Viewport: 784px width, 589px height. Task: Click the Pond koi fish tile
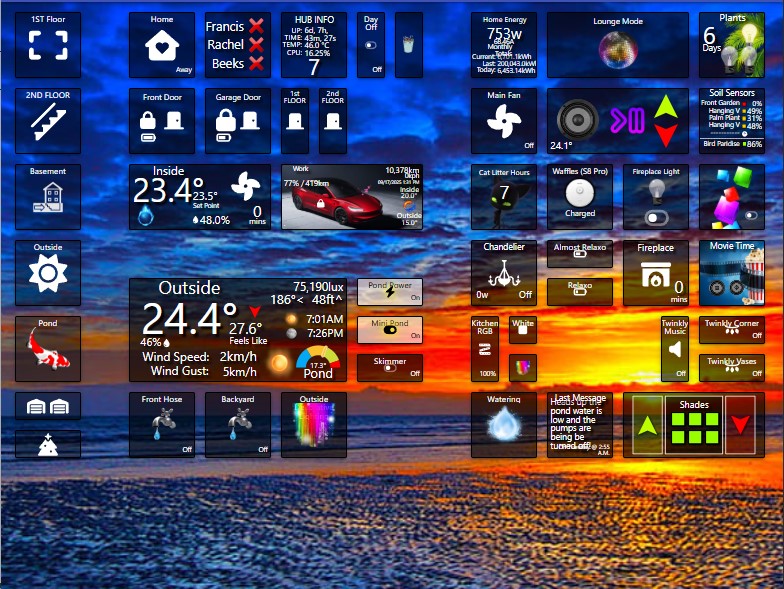[47, 348]
